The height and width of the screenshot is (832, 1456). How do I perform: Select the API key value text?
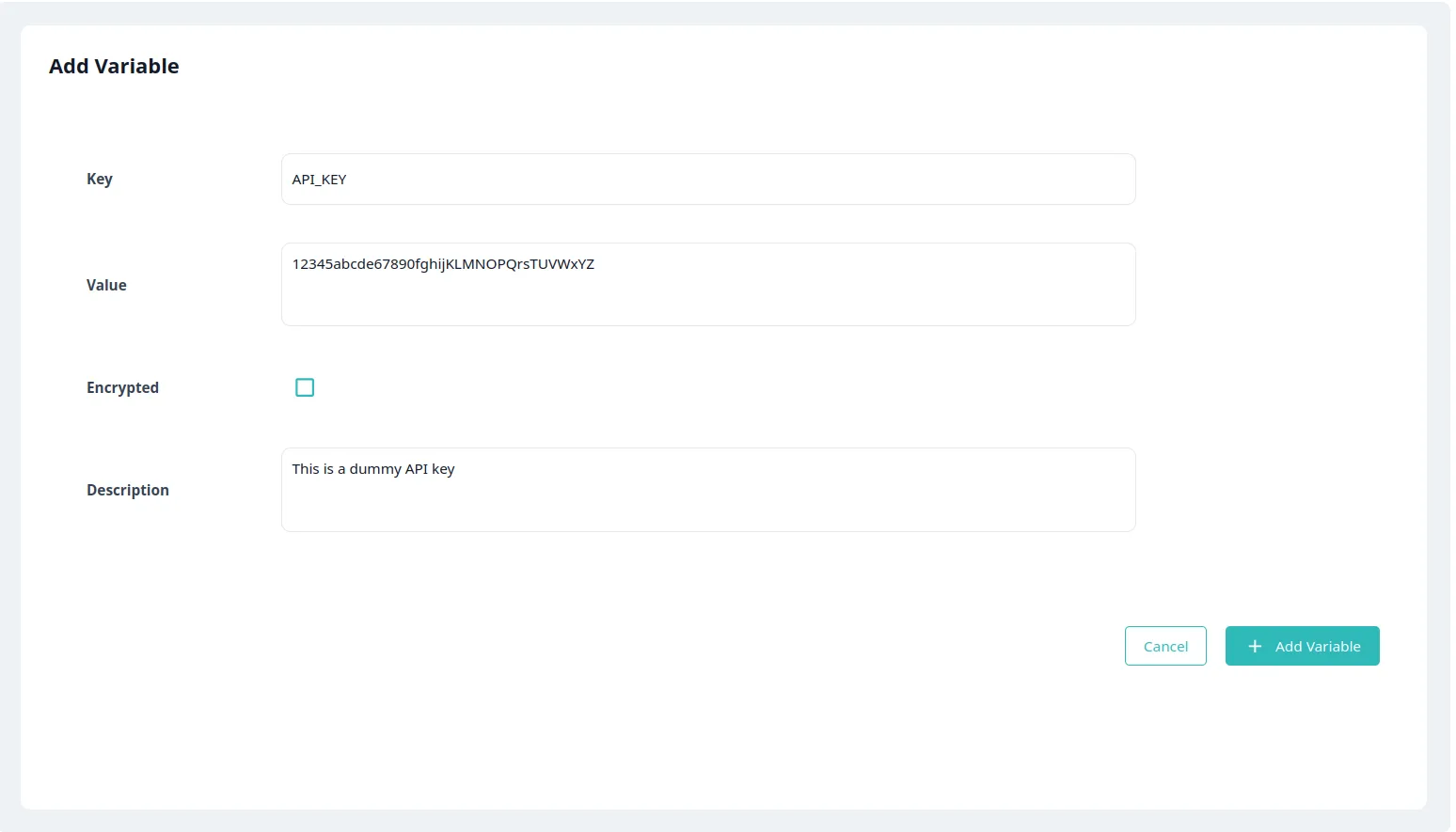click(442, 264)
